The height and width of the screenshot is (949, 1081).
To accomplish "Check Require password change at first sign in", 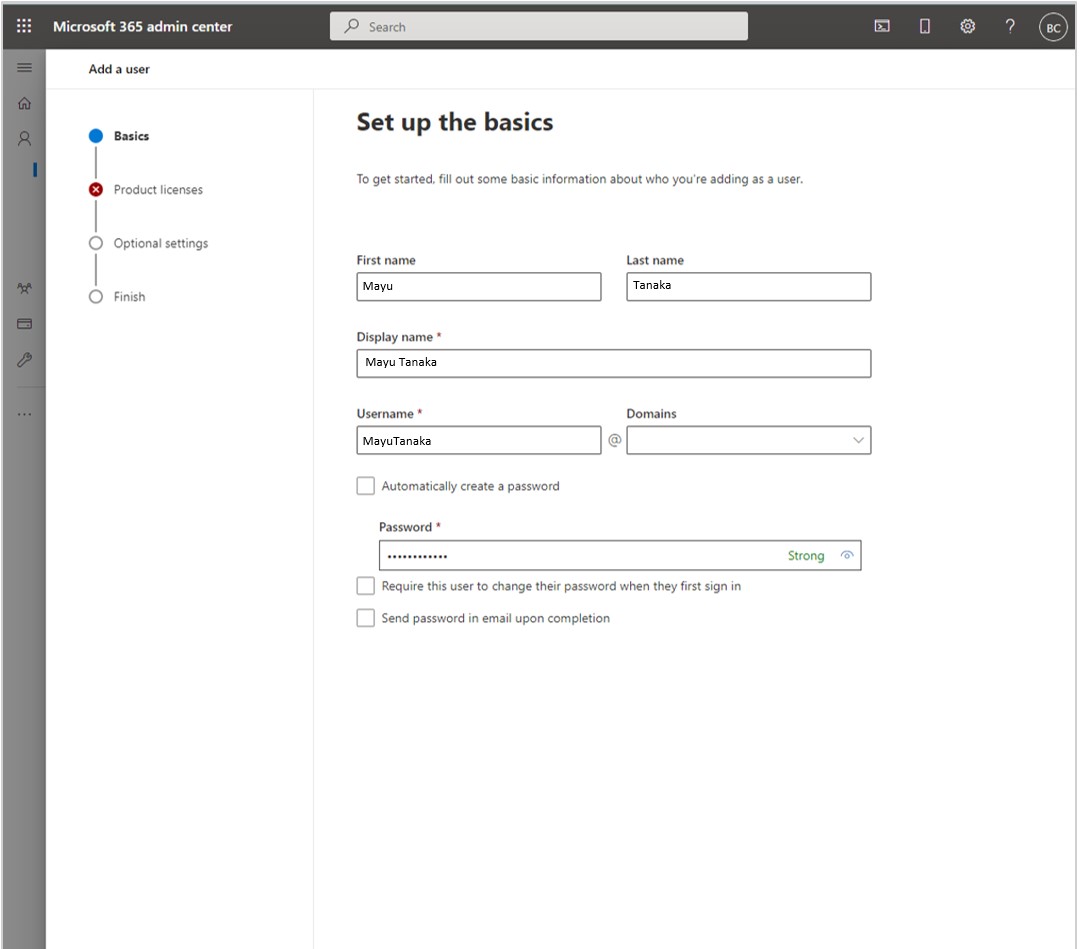I will (x=365, y=586).
